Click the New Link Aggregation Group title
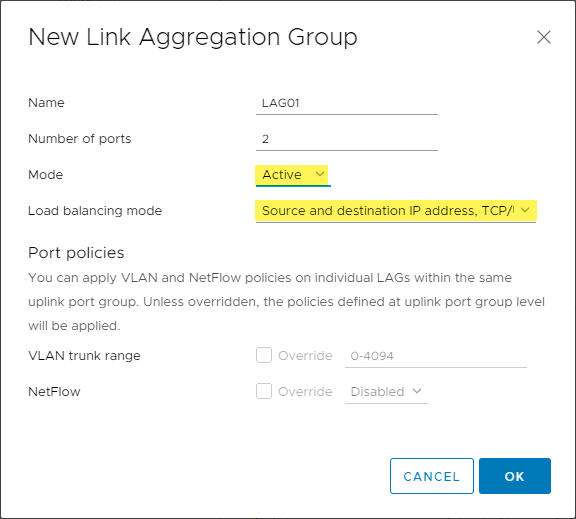The height and width of the screenshot is (519, 576). (192, 37)
